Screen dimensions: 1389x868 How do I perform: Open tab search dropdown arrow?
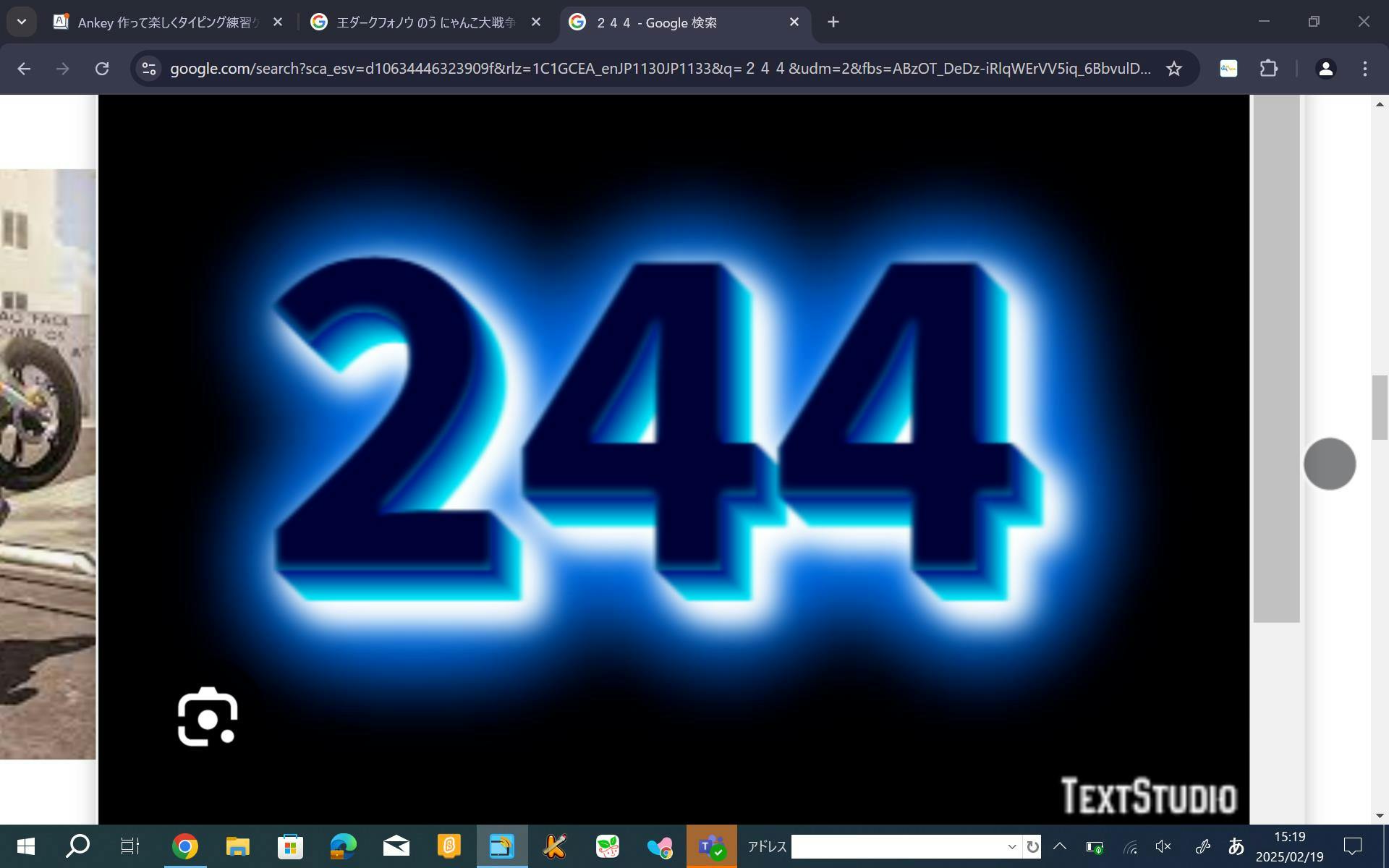pyautogui.click(x=21, y=22)
